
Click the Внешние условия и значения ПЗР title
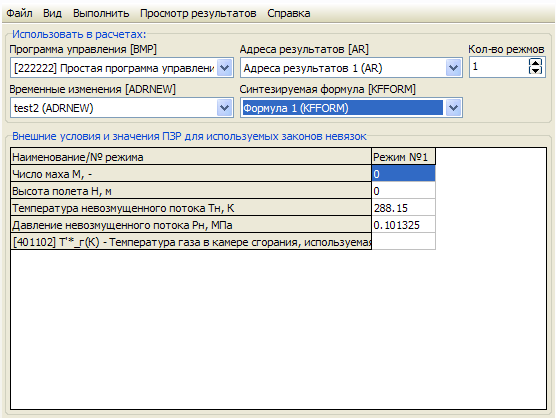[x=189, y=136]
